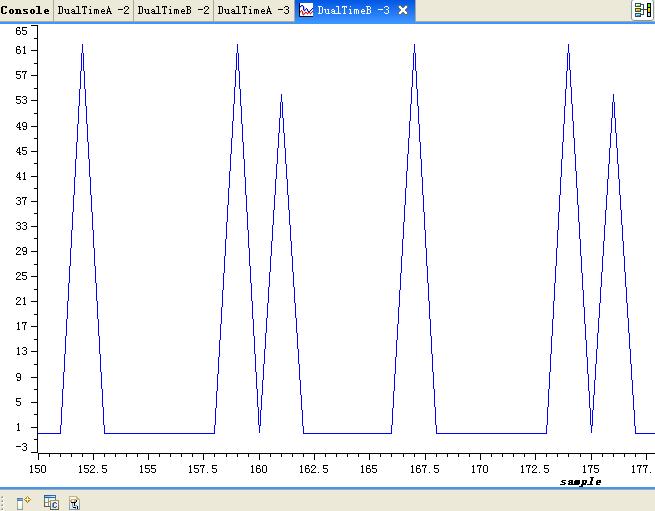Click the x-axis label '155'

coord(147,469)
